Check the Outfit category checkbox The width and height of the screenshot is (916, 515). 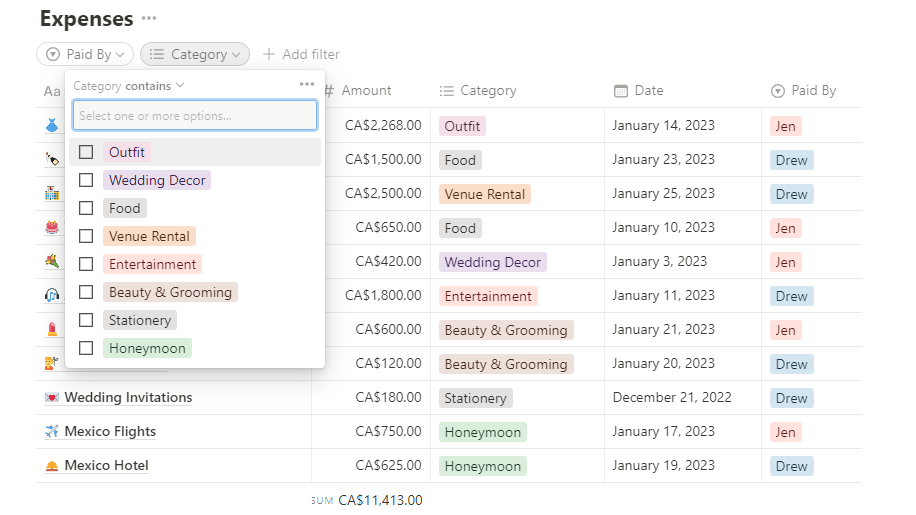click(x=86, y=152)
